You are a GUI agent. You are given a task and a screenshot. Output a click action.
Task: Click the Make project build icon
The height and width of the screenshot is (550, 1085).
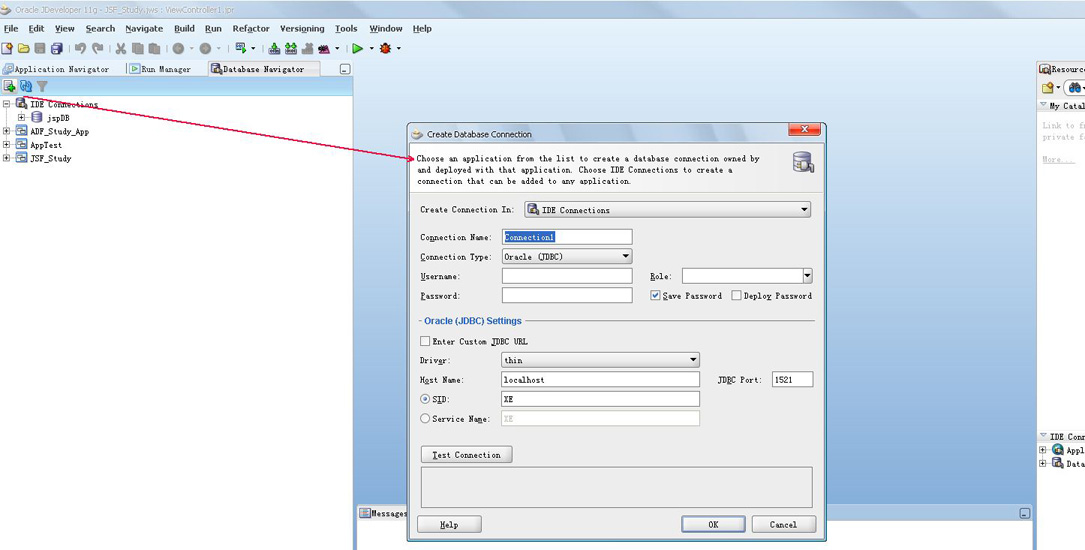[x=275, y=48]
